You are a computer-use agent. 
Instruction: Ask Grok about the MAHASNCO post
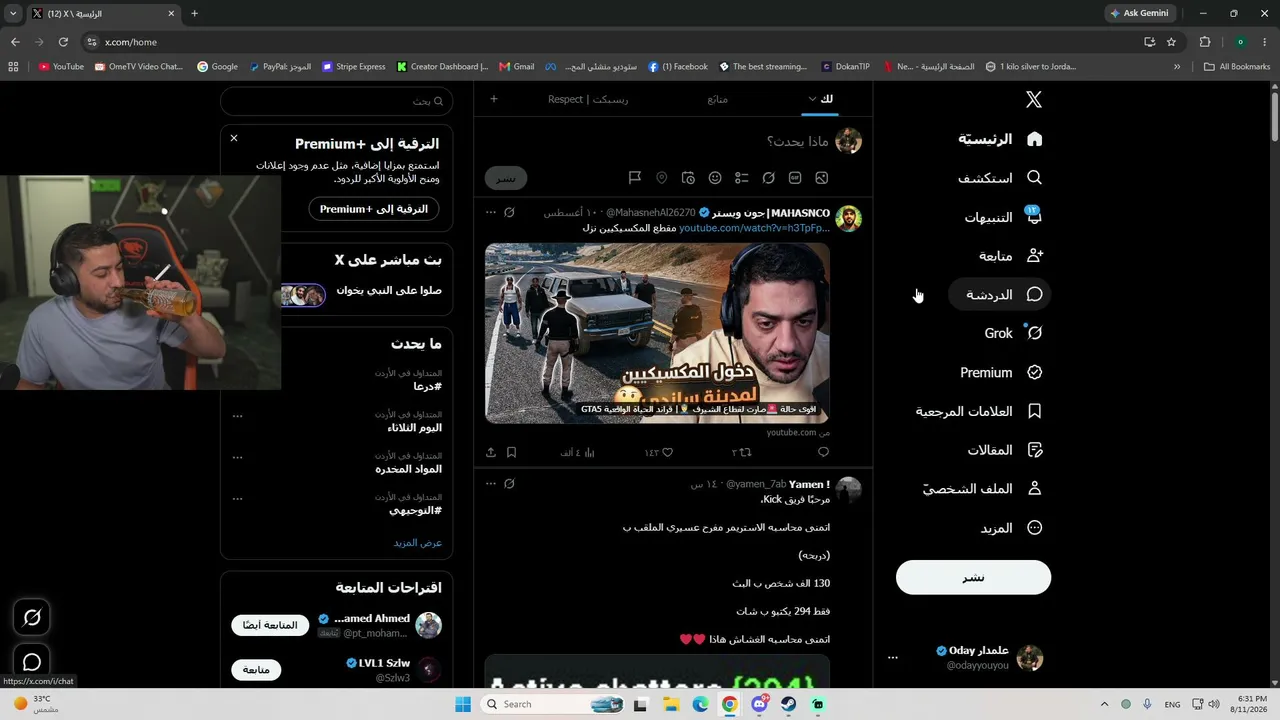click(509, 213)
